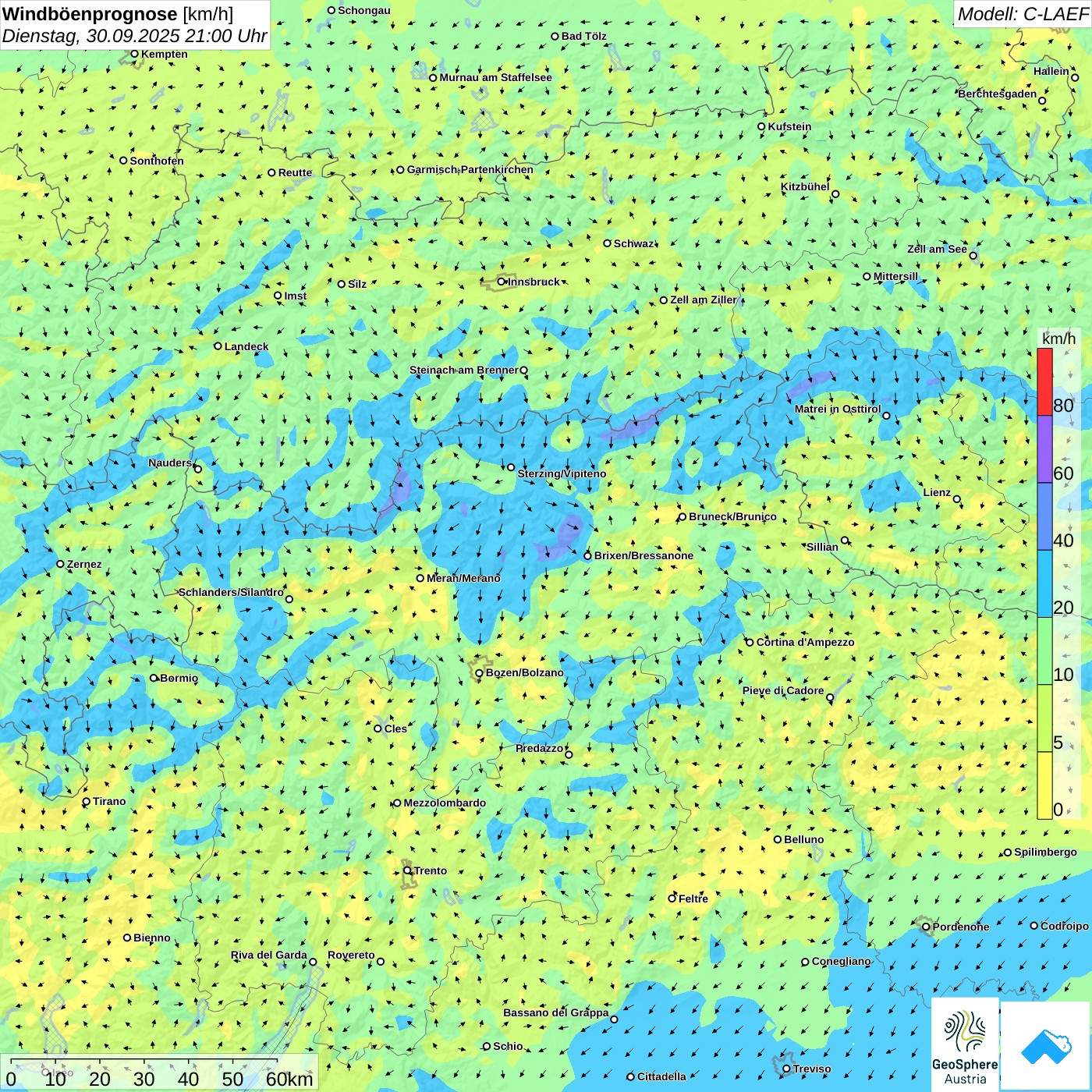This screenshot has width=1092, height=1092.
Task: Click the Treviso city label
Action: 812,1069
